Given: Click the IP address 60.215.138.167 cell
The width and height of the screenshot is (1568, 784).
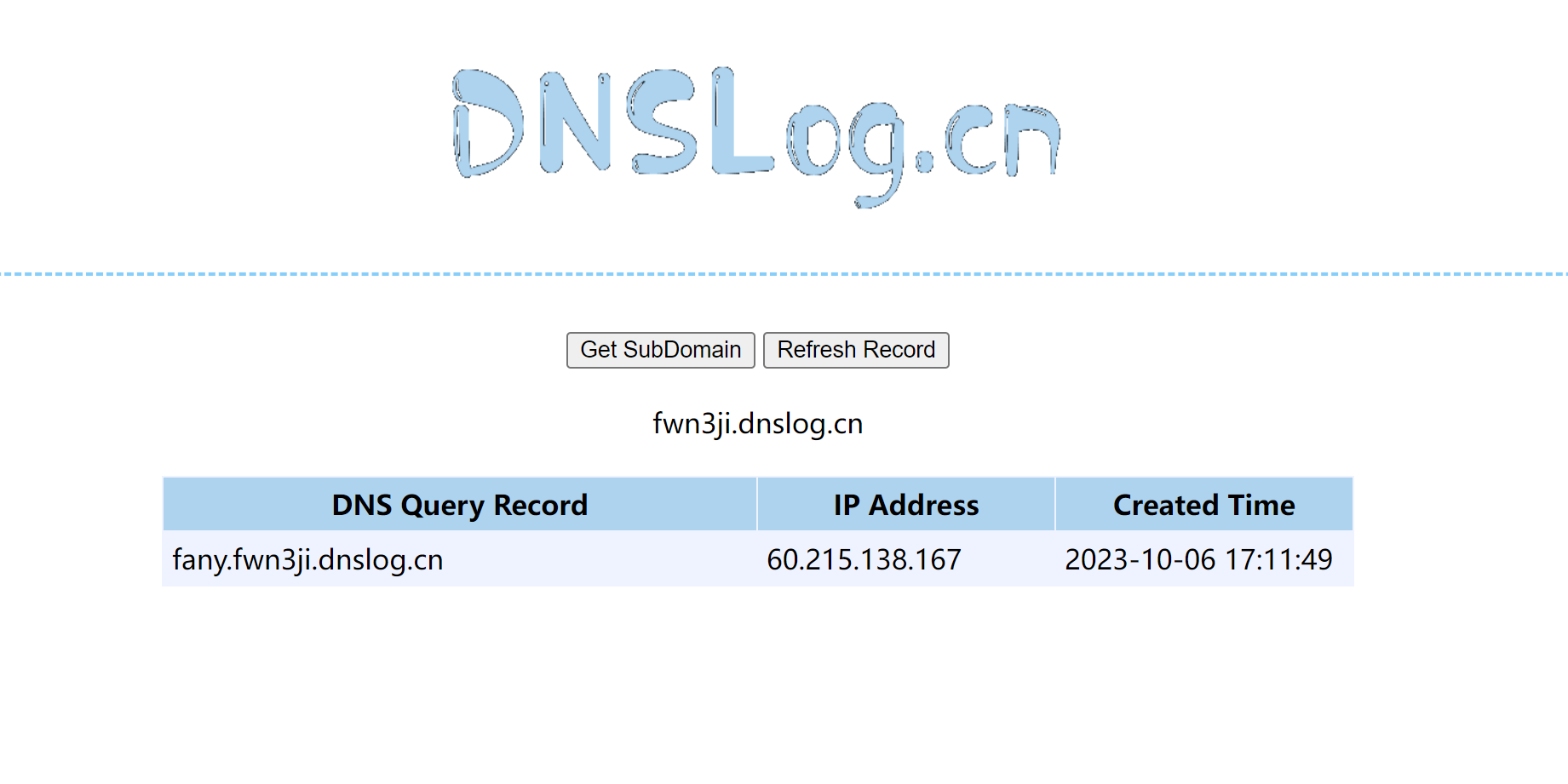Looking at the screenshot, I should tap(864, 559).
